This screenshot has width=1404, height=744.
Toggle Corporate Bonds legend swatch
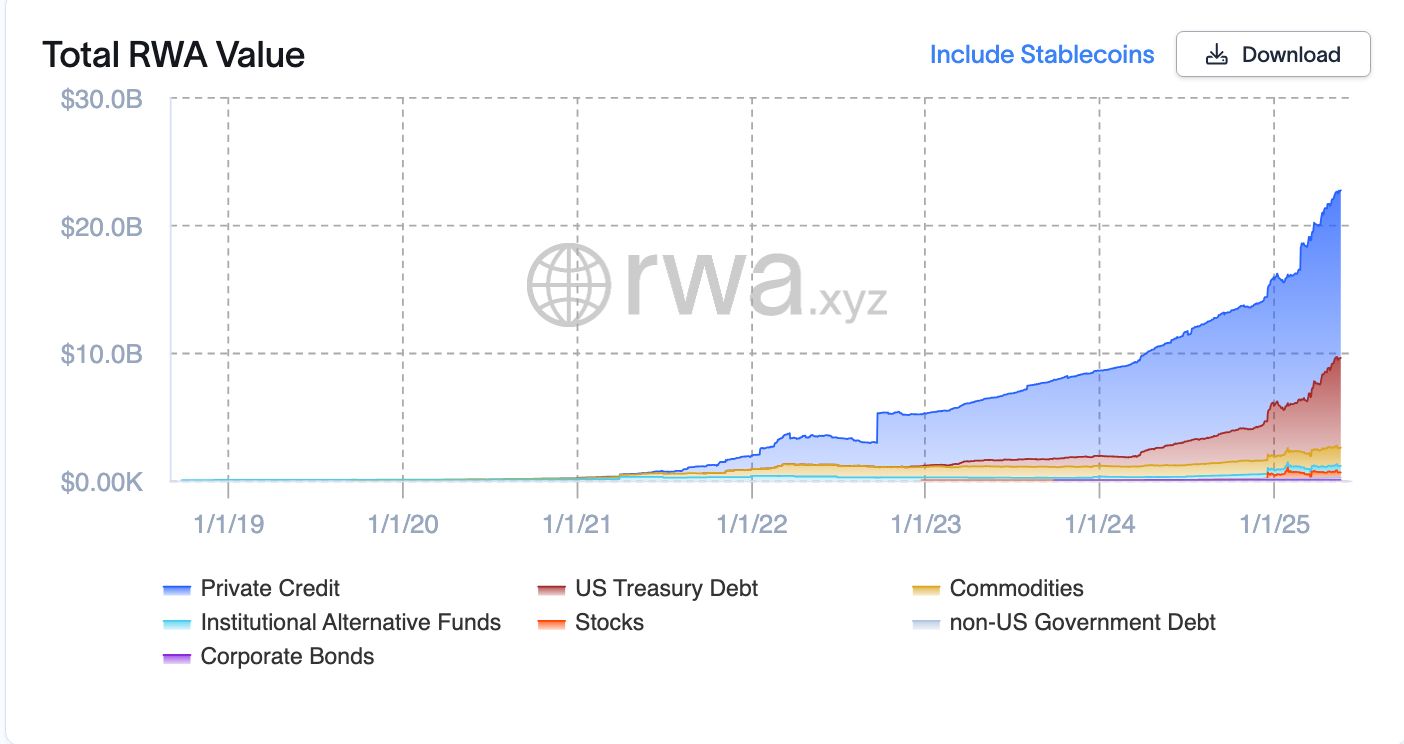point(176,658)
